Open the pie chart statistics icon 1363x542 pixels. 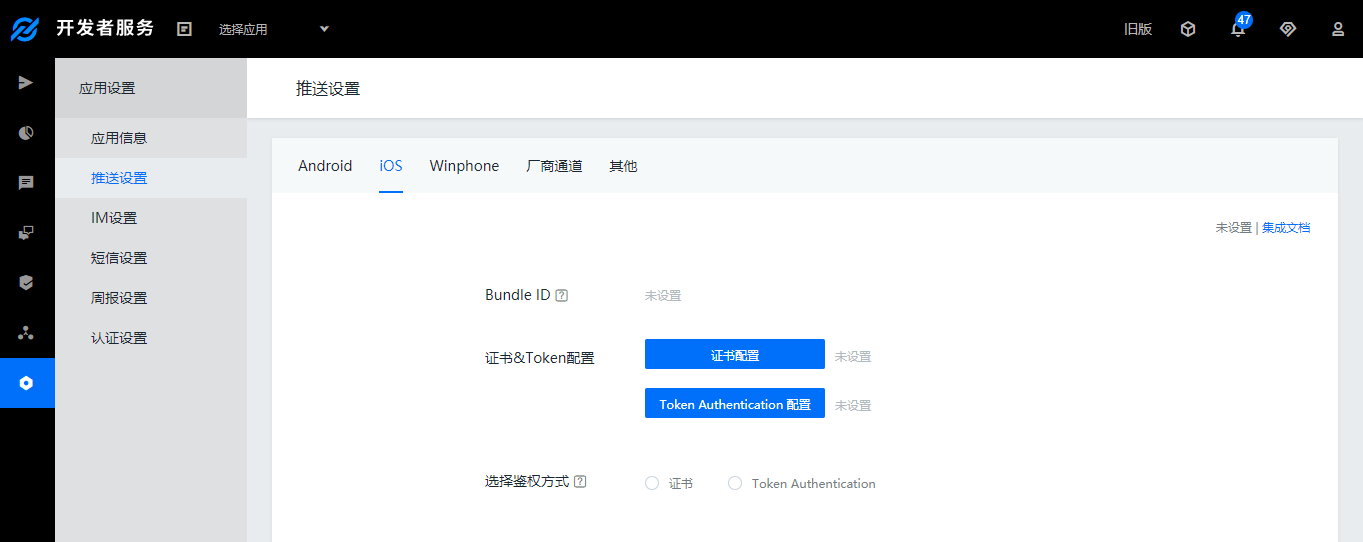tap(26, 132)
